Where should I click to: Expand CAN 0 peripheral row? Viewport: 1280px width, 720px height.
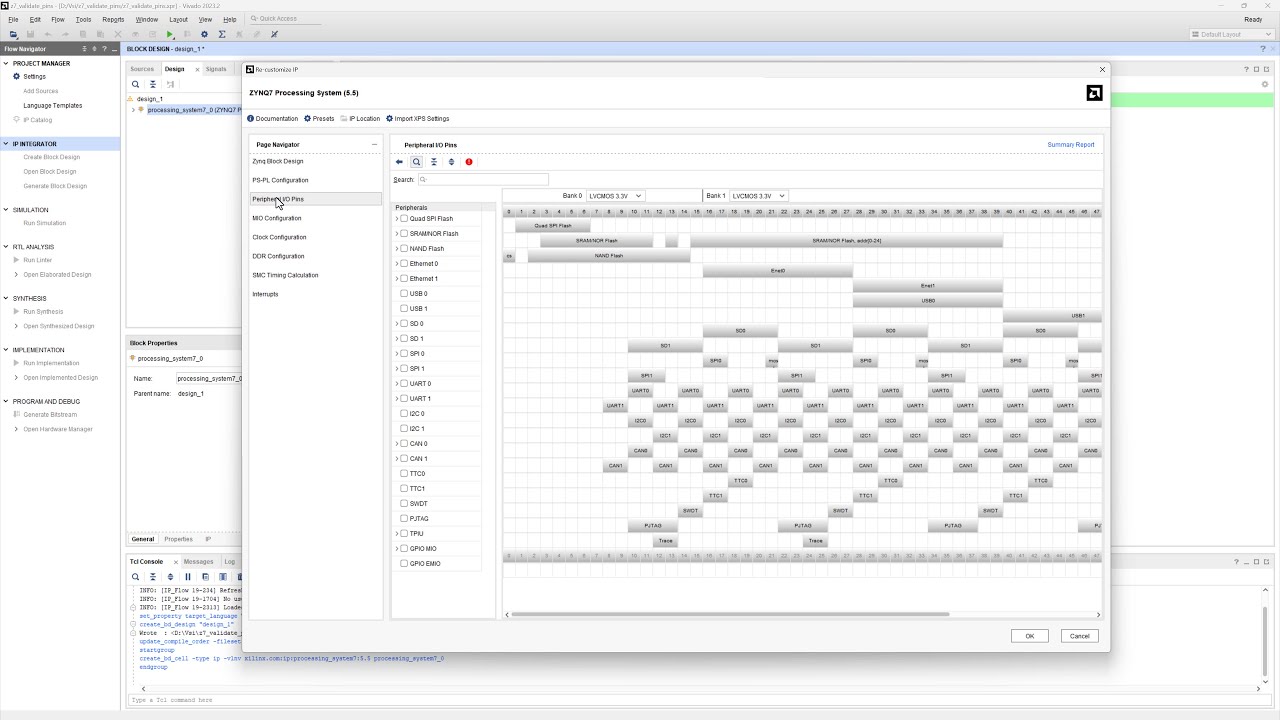point(396,444)
